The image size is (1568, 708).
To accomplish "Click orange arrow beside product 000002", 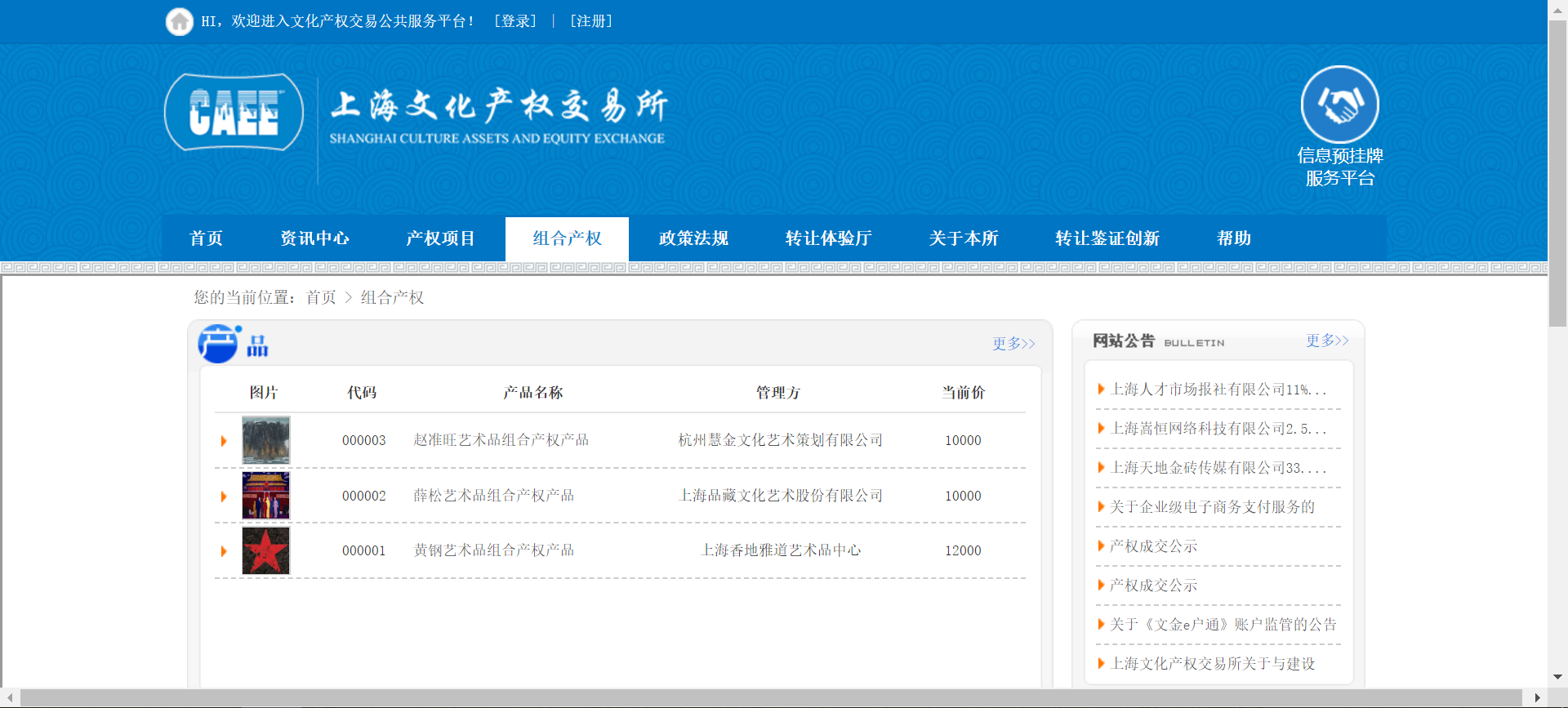I will 224,496.
